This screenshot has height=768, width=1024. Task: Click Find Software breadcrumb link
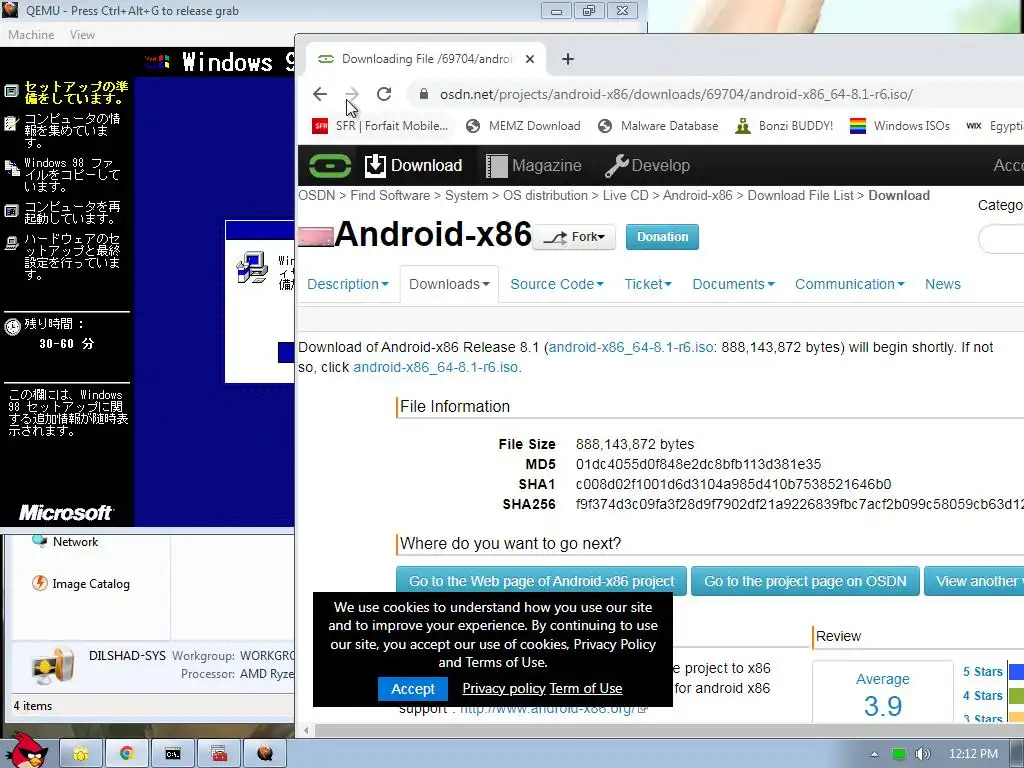[x=390, y=195]
